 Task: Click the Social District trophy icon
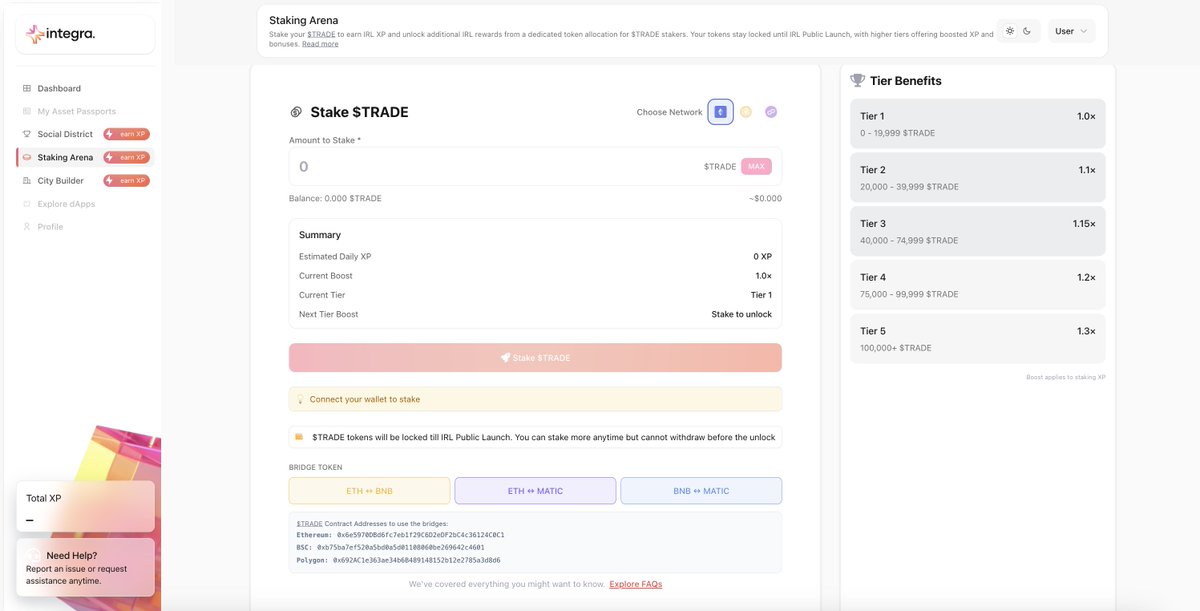click(27, 134)
